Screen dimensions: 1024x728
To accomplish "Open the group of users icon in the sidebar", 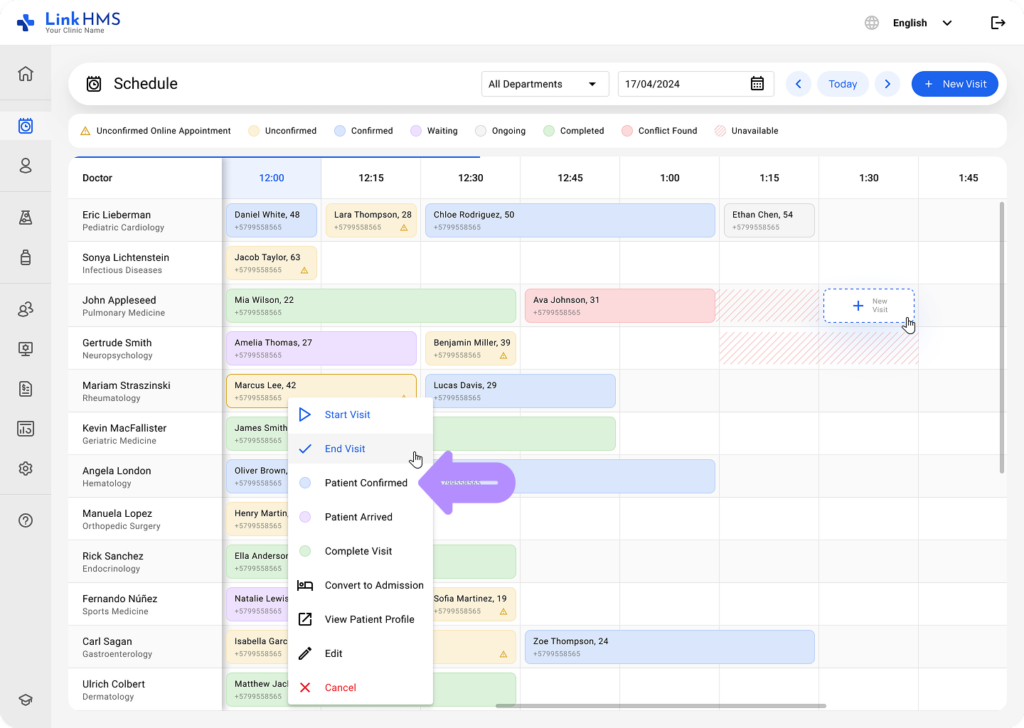I will [25, 309].
